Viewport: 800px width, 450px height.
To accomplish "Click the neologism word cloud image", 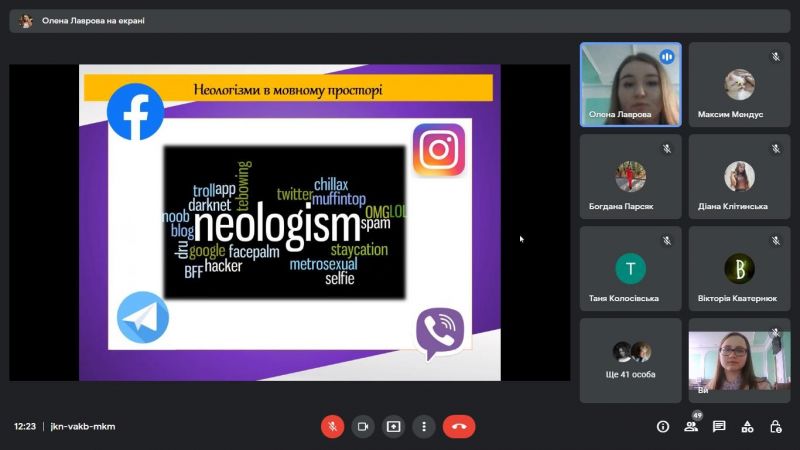I will coord(285,222).
